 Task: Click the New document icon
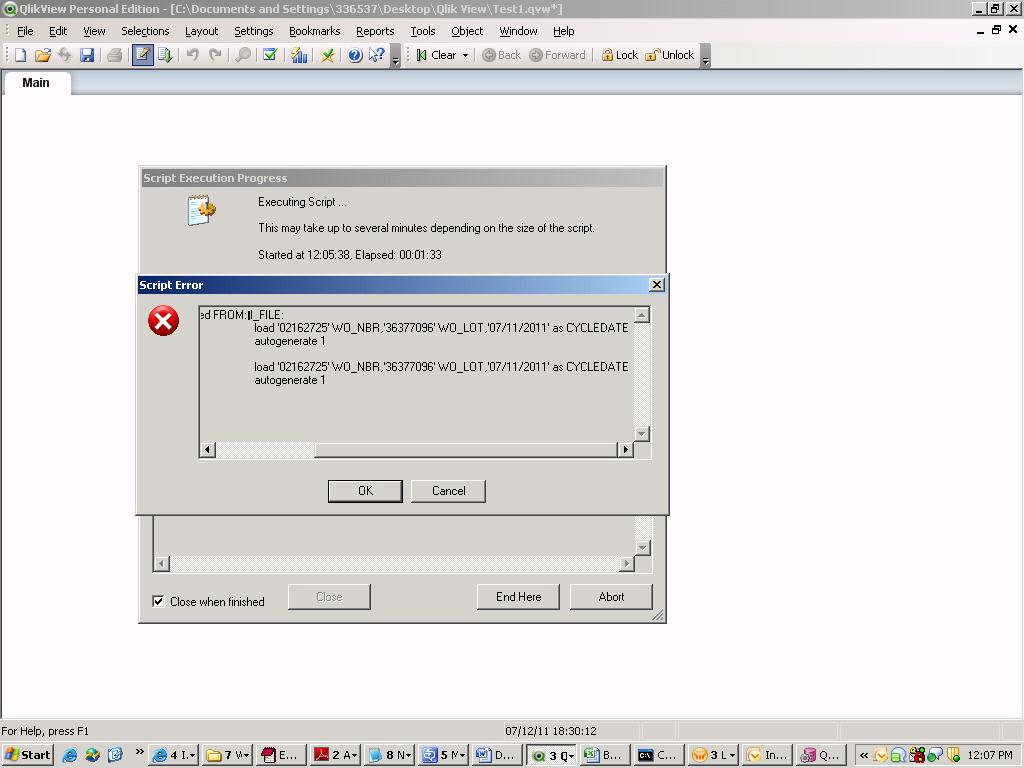tap(20, 56)
